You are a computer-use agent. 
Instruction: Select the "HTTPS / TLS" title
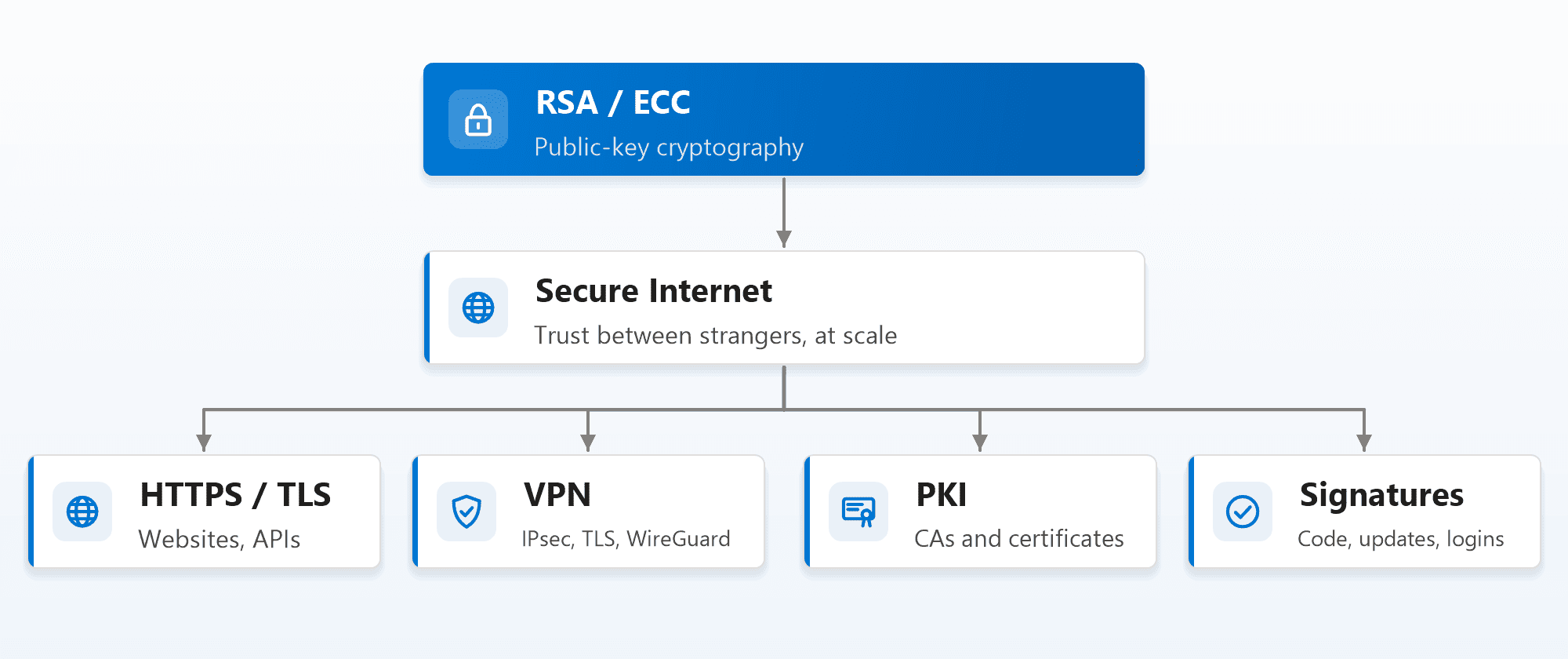click(x=235, y=495)
